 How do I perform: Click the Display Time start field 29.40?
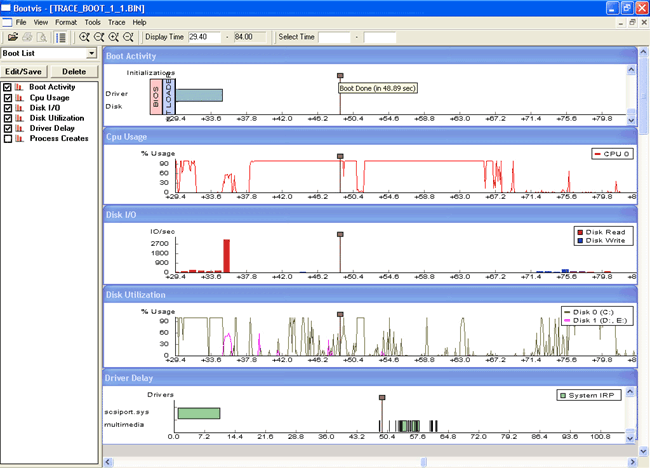204,37
